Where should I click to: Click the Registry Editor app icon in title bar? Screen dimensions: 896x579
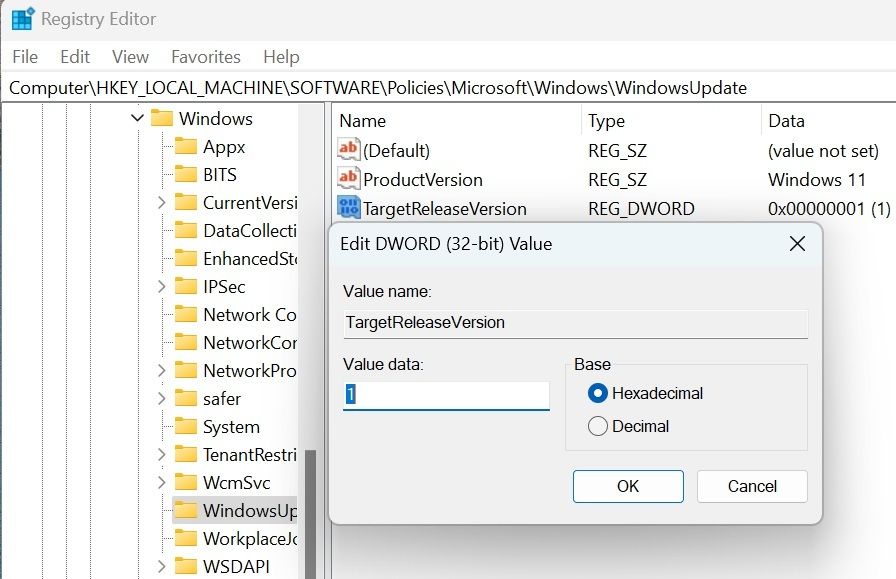coord(20,19)
